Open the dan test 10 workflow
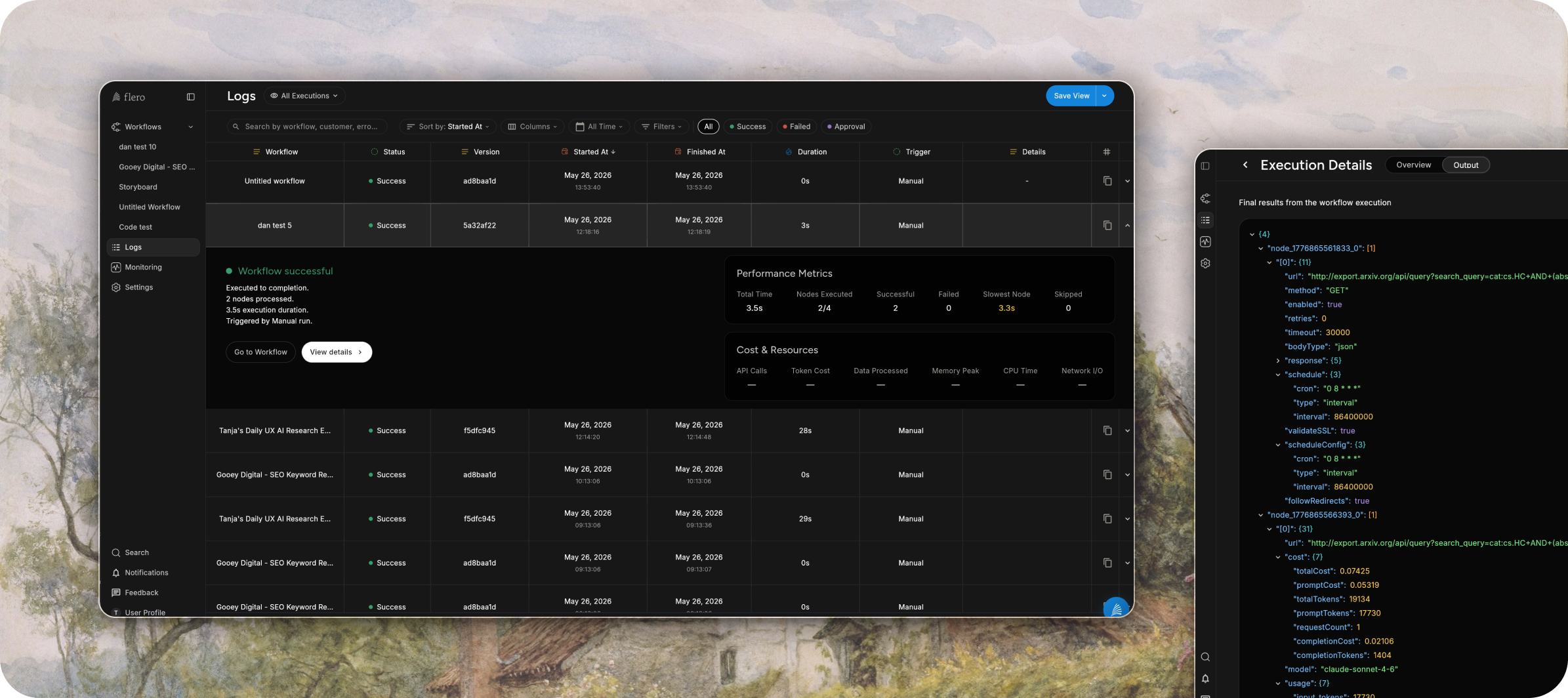Screen dimensions: 1568x698 138,147
